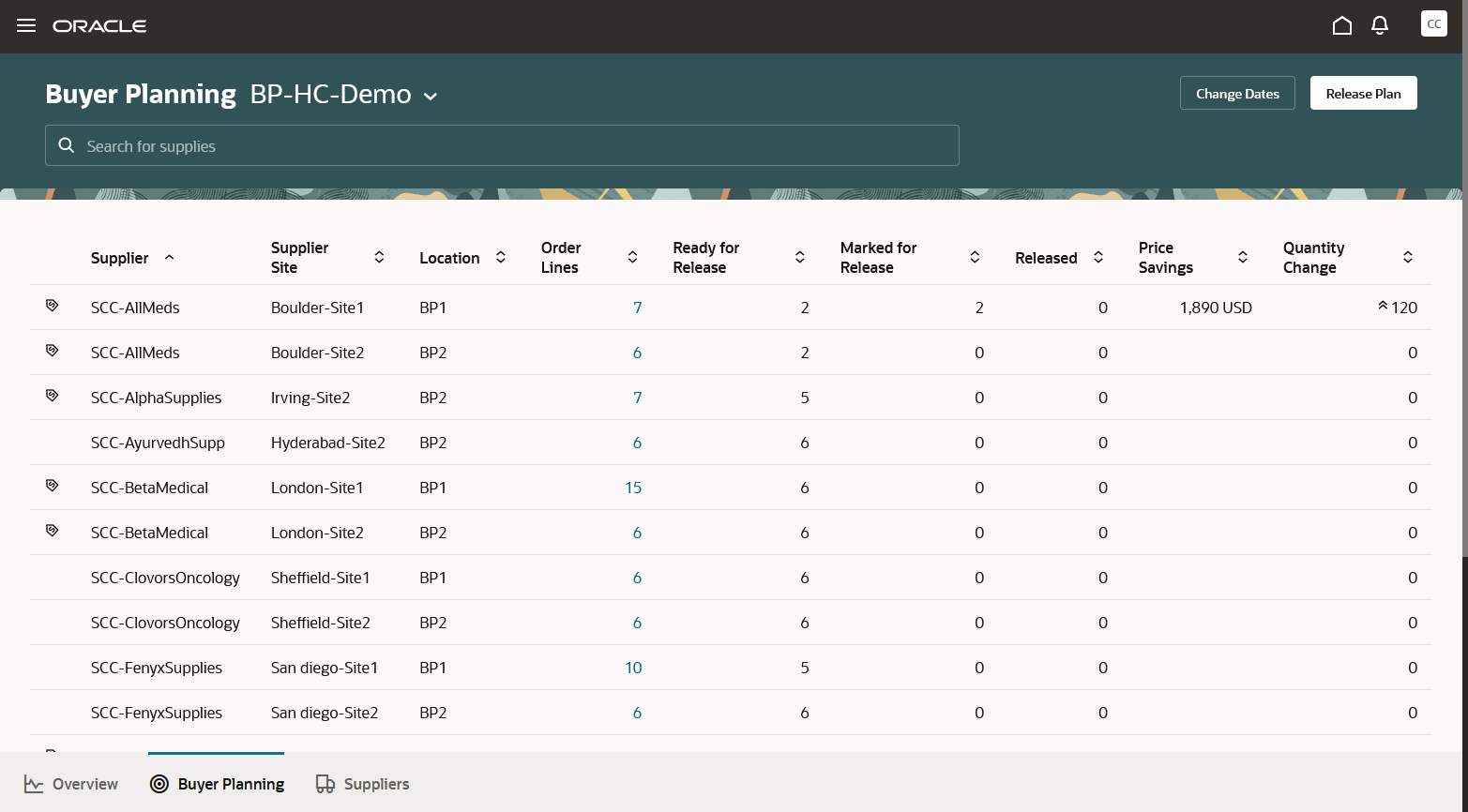The width and height of the screenshot is (1468, 812).
Task: Sort by Supplier Site column
Action: (379, 257)
